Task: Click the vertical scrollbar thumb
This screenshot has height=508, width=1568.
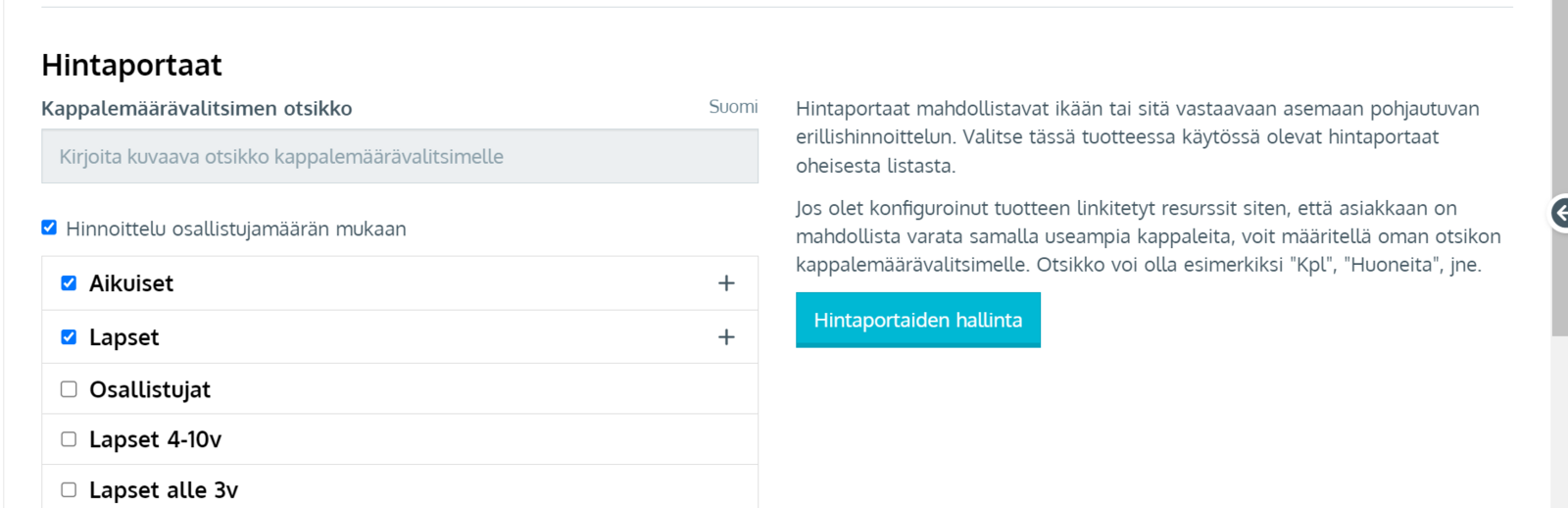Action: tap(1559, 167)
